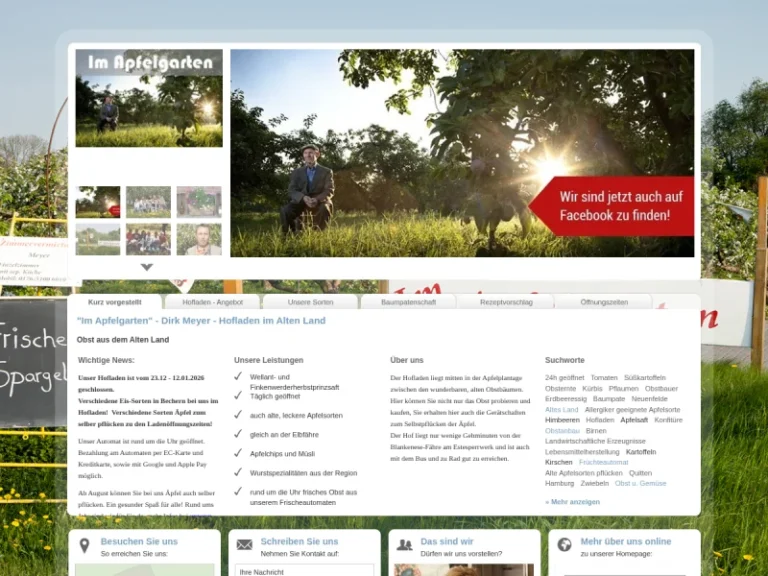
Task: Switch to the Hofladen - Angebot tab
Action: pos(213,302)
